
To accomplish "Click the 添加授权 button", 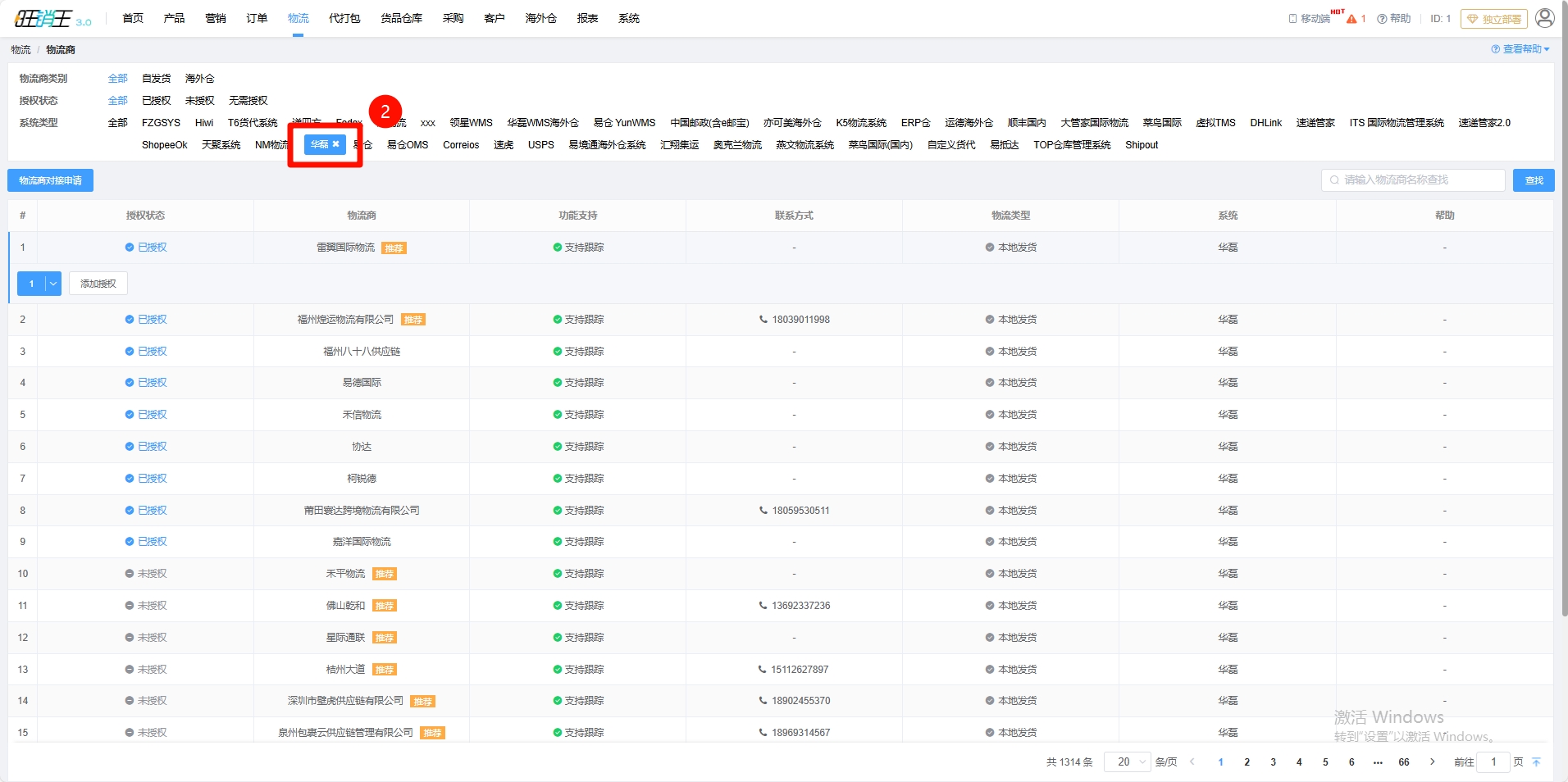I will click(98, 284).
